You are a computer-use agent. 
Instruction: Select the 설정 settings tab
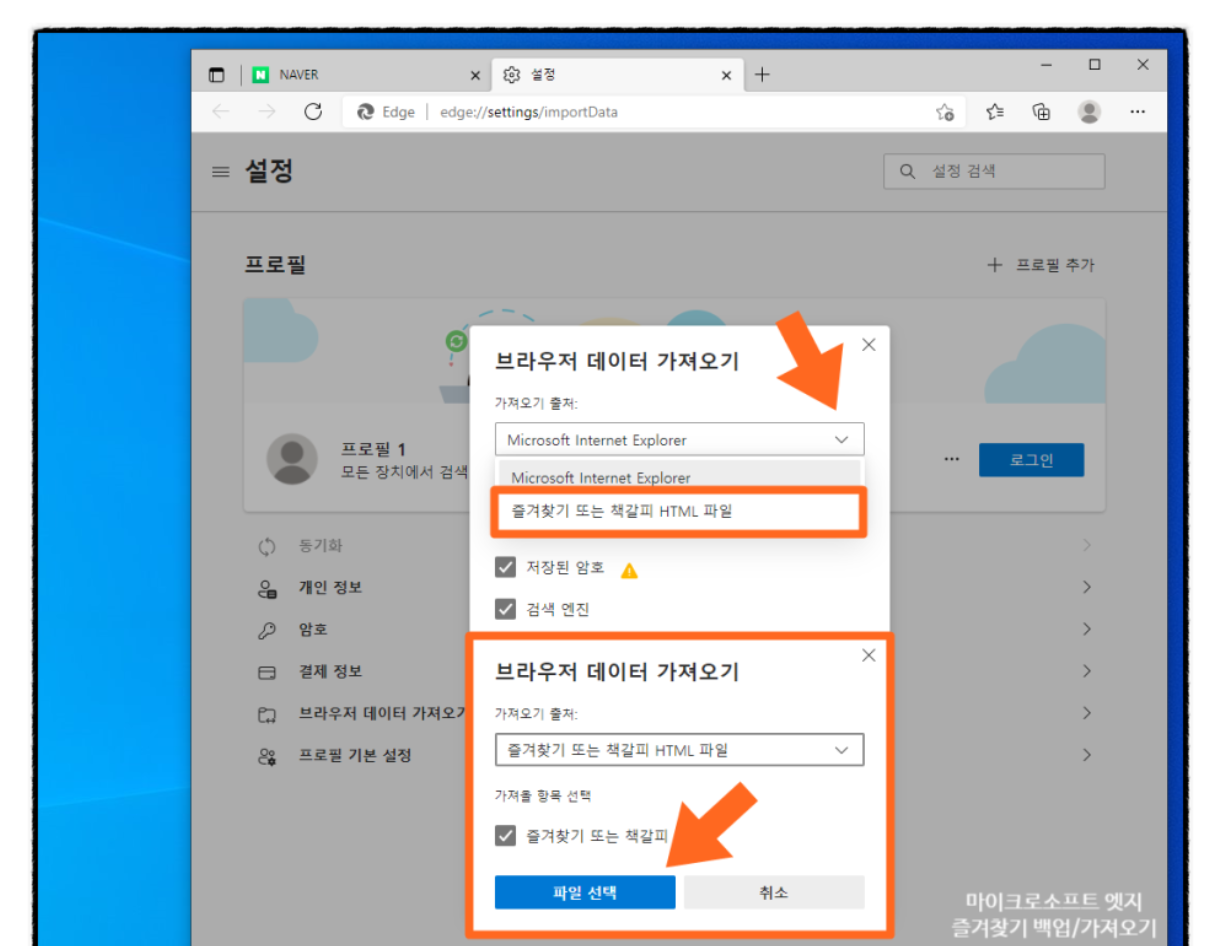617,75
